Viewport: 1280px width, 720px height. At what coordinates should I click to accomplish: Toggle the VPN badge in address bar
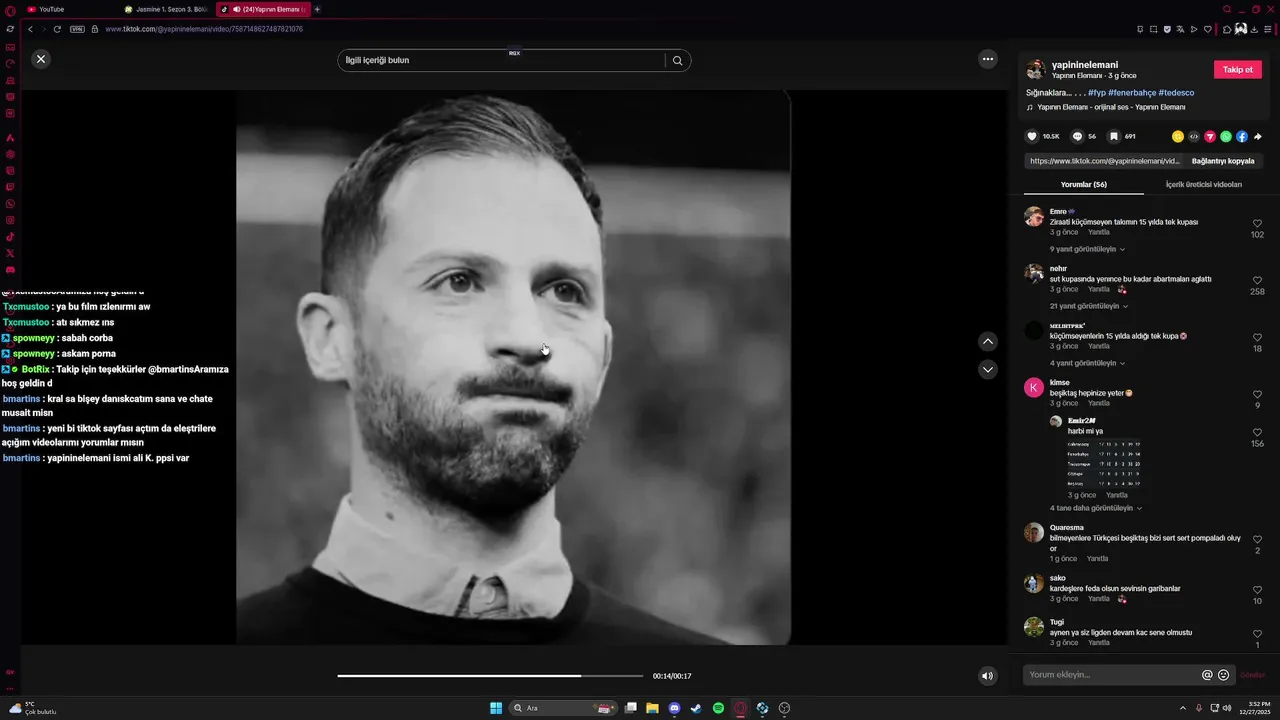click(77, 29)
